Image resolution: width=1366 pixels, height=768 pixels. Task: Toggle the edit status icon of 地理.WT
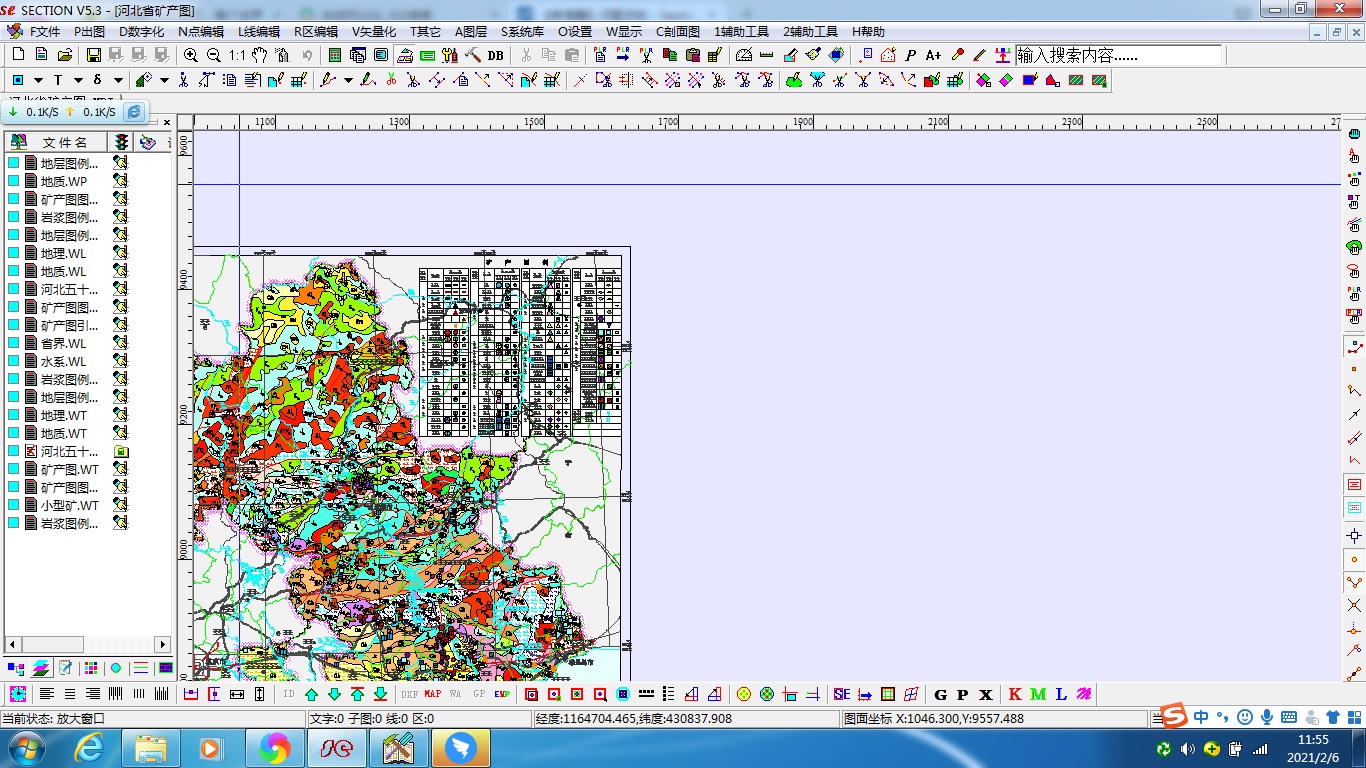120,415
